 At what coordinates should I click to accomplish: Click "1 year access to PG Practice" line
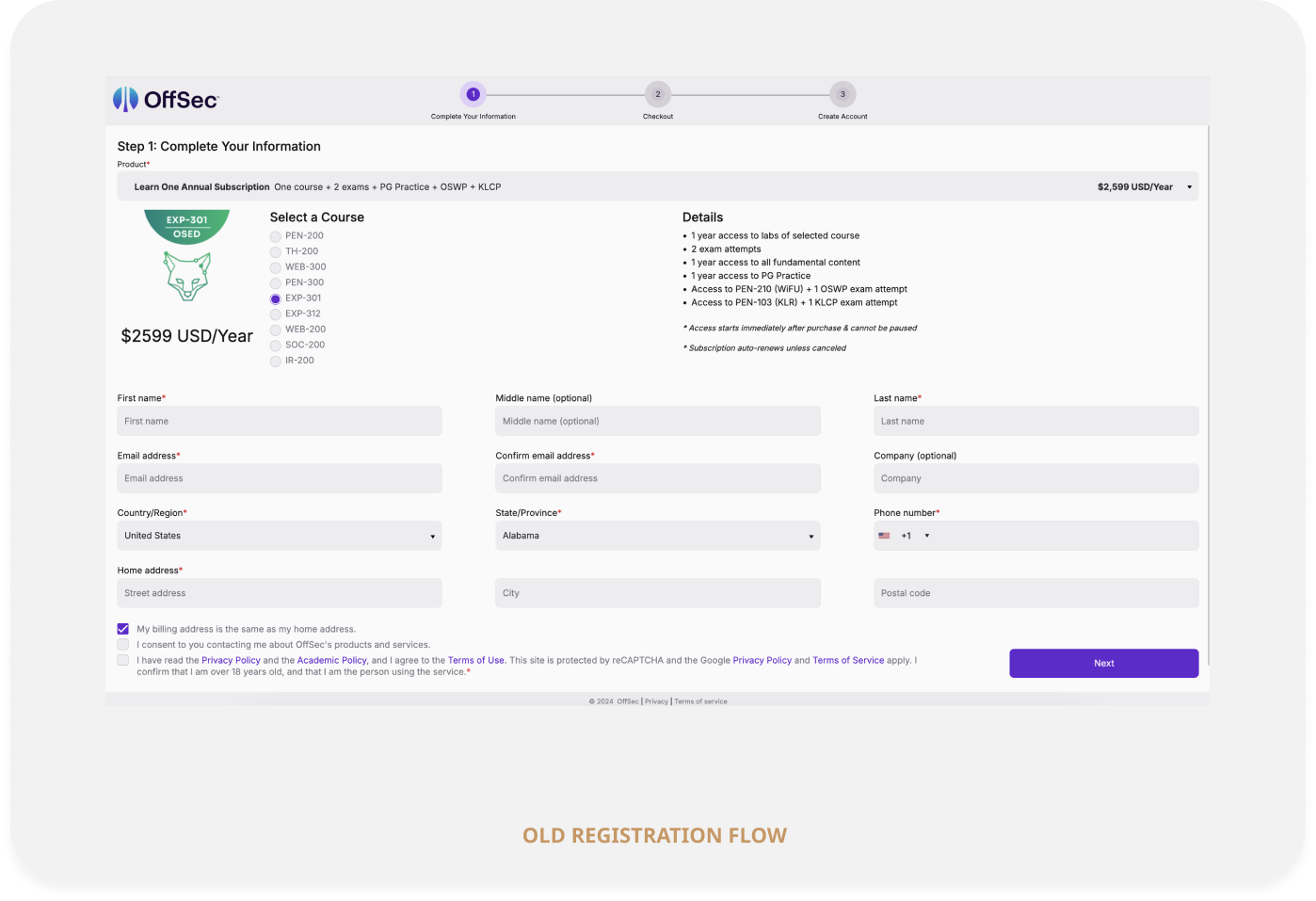[750, 276]
